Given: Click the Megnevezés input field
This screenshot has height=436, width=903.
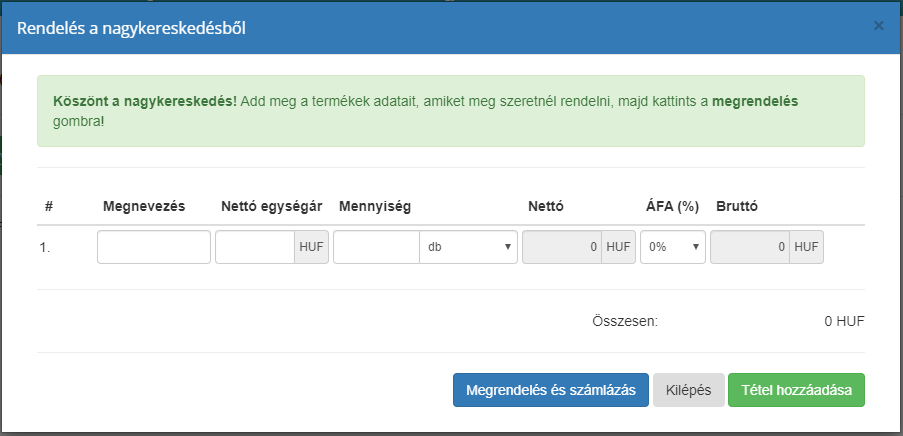Looking at the screenshot, I should click(154, 247).
